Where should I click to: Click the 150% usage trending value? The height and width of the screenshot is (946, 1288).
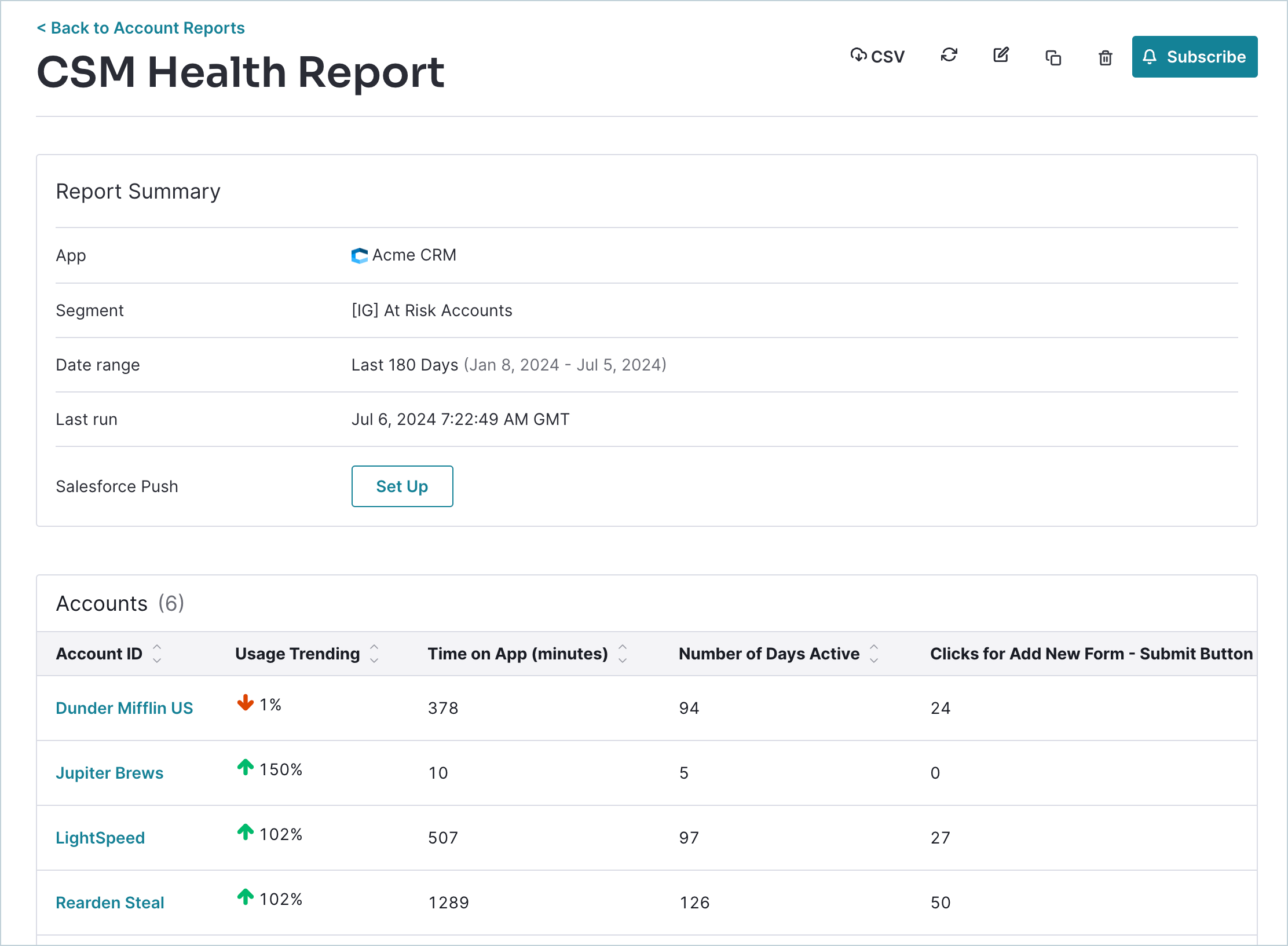click(x=281, y=769)
